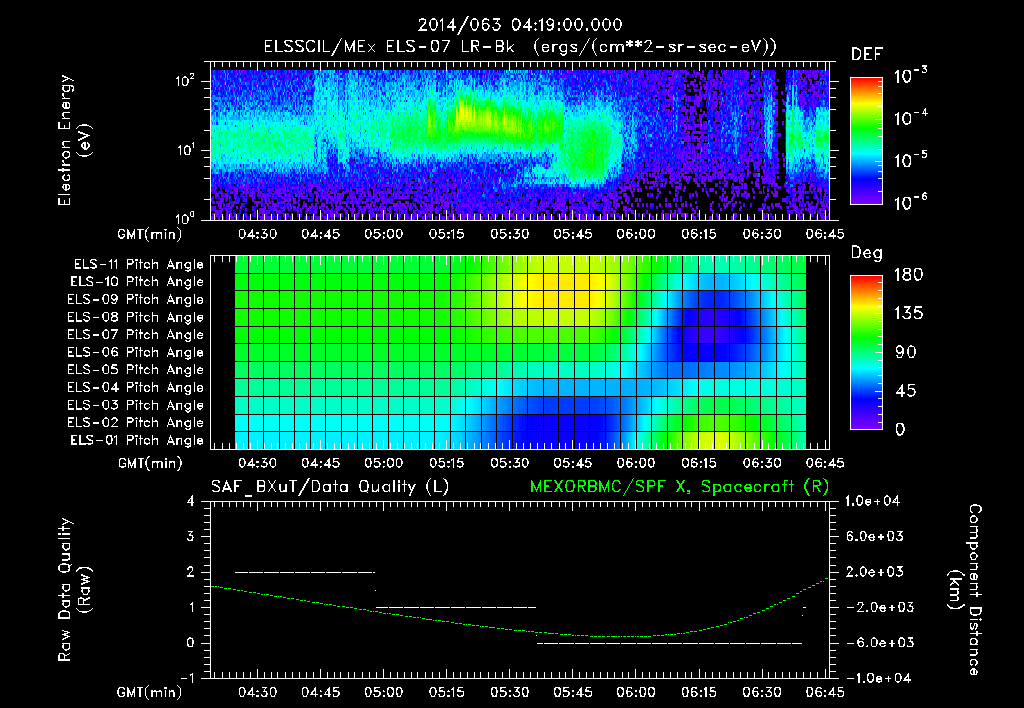Click the 10^2 energy axis tick label
Viewport: 1024px width, 708px height.
[185, 82]
